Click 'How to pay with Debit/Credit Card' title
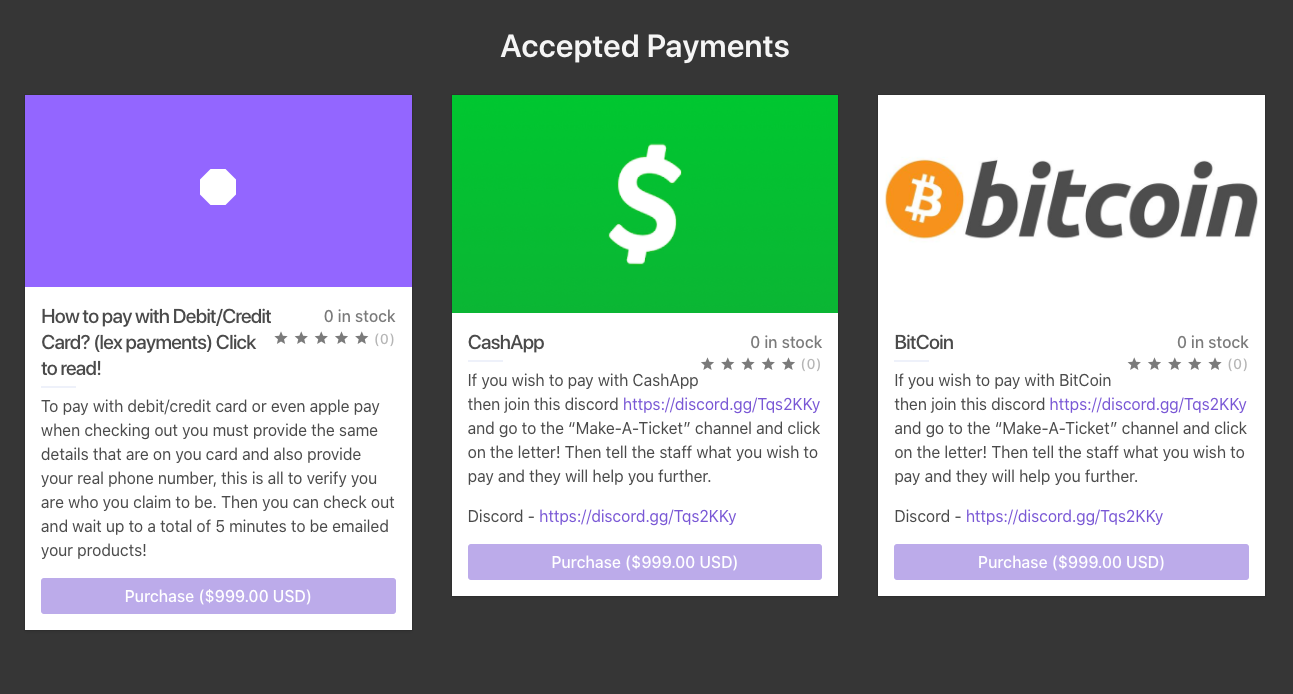 coord(156,342)
